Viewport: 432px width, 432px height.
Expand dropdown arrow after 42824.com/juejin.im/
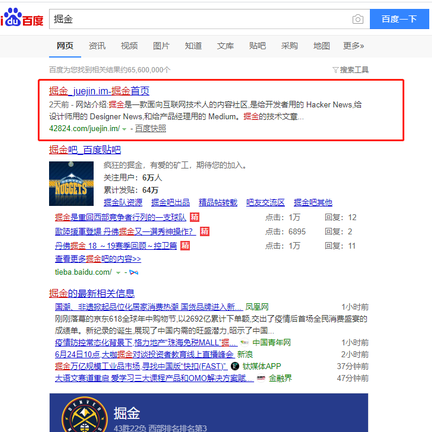[124, 129]
